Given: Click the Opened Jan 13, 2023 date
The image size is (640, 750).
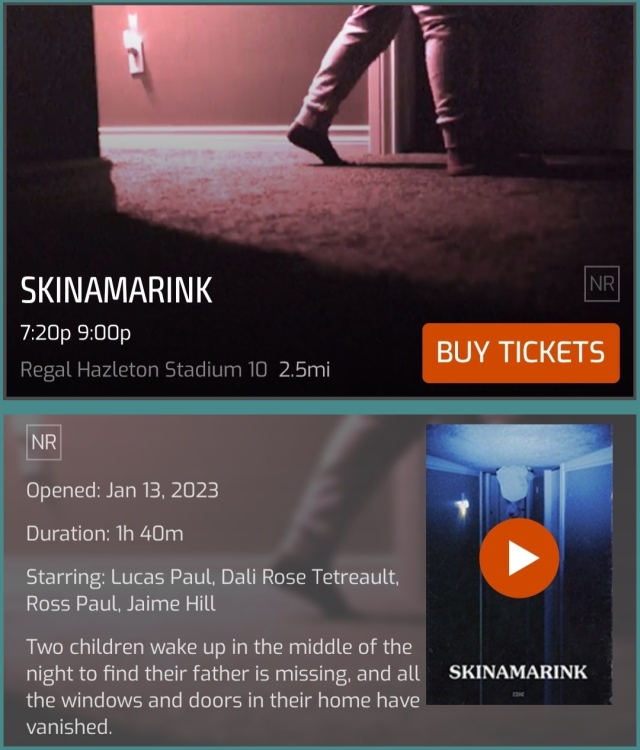Looking at the screenshot, I should point(122,490).
